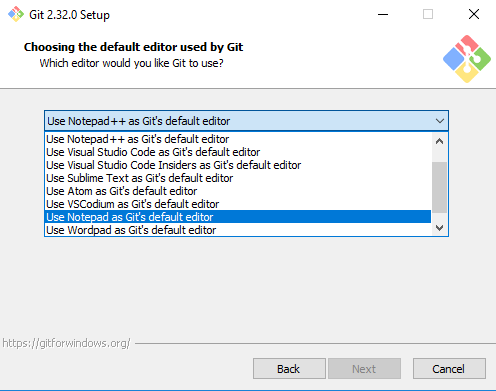Choose Use Wordpad as Git's default editor
The image size is (496, 391).
[x=238, y=230]
